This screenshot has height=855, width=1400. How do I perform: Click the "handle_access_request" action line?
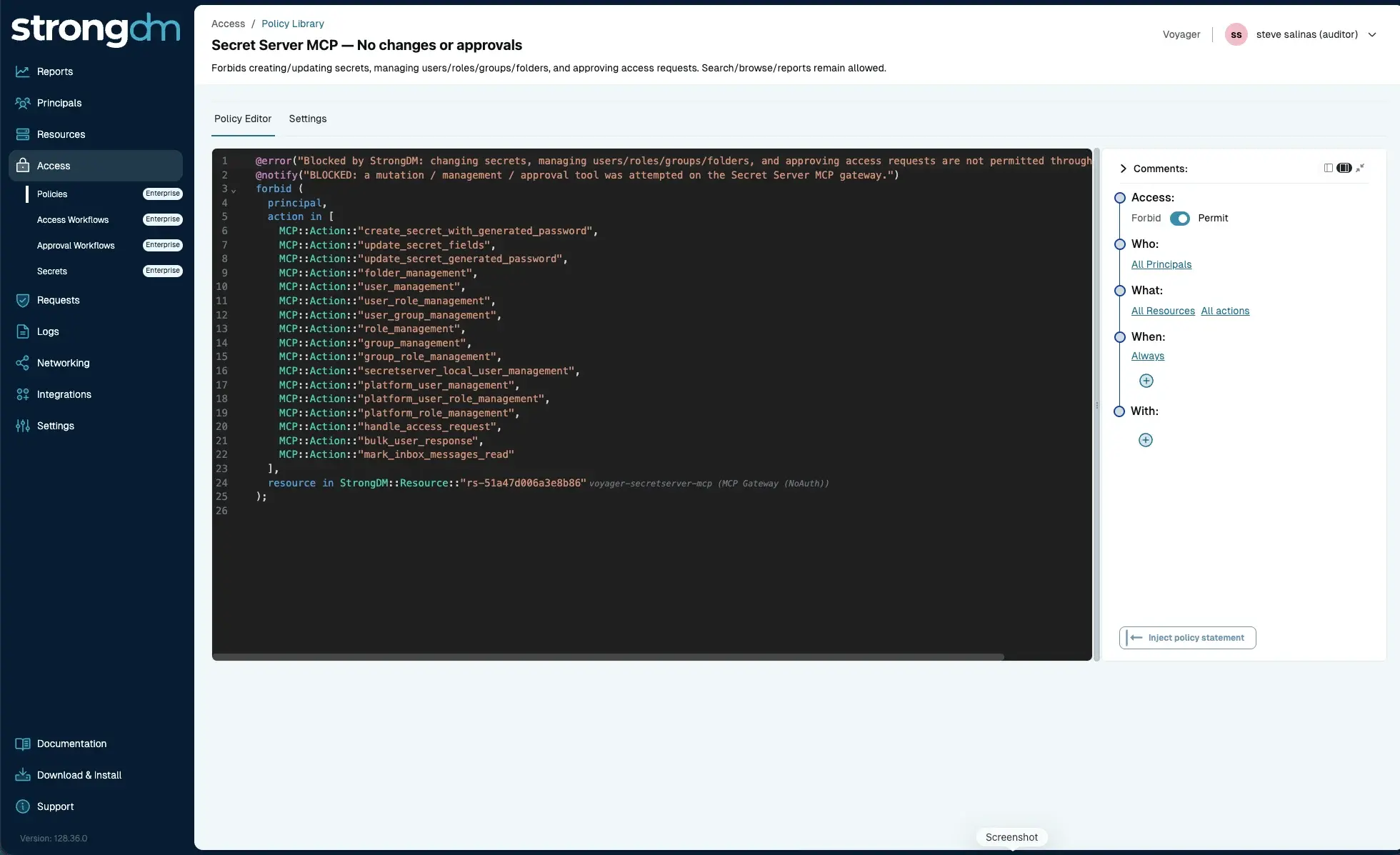[x=390, y=426]
